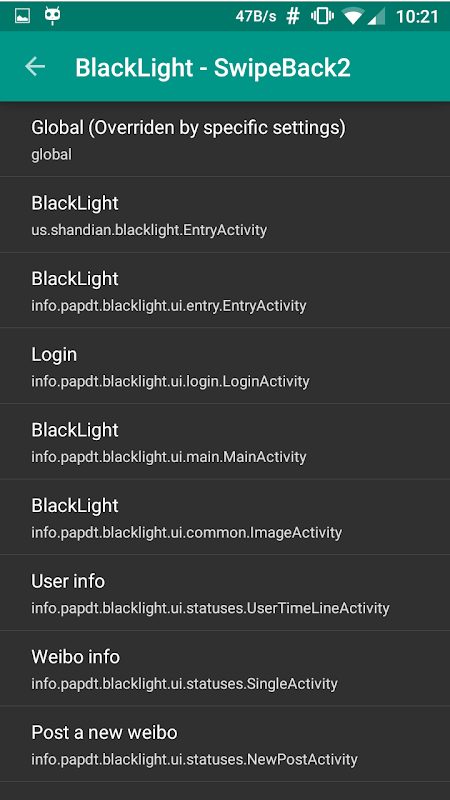The height and width of the screenshot is (800, 450).
Task: Tap the hash root icon in status bar
Action: coord(293,16)
